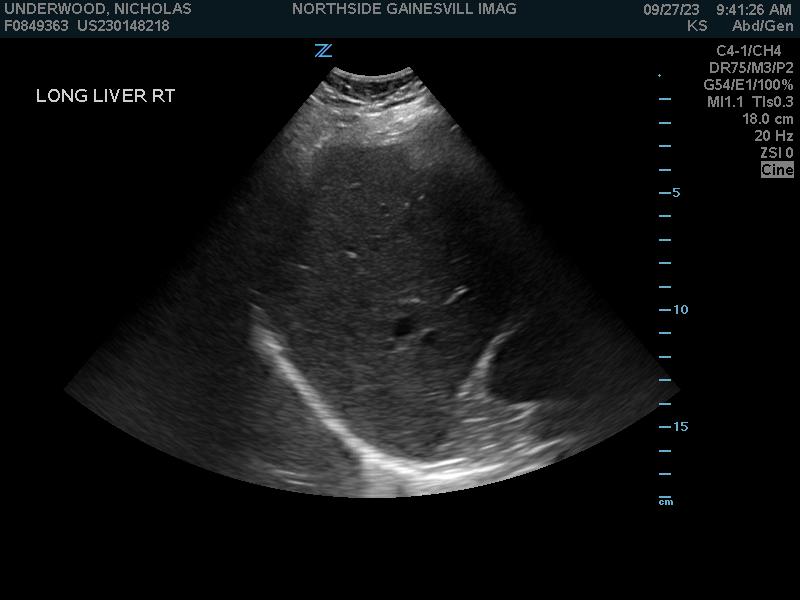Click the 10 cm depth scale marker
Viewport: 800px width, 600px height.
(679, 310)
